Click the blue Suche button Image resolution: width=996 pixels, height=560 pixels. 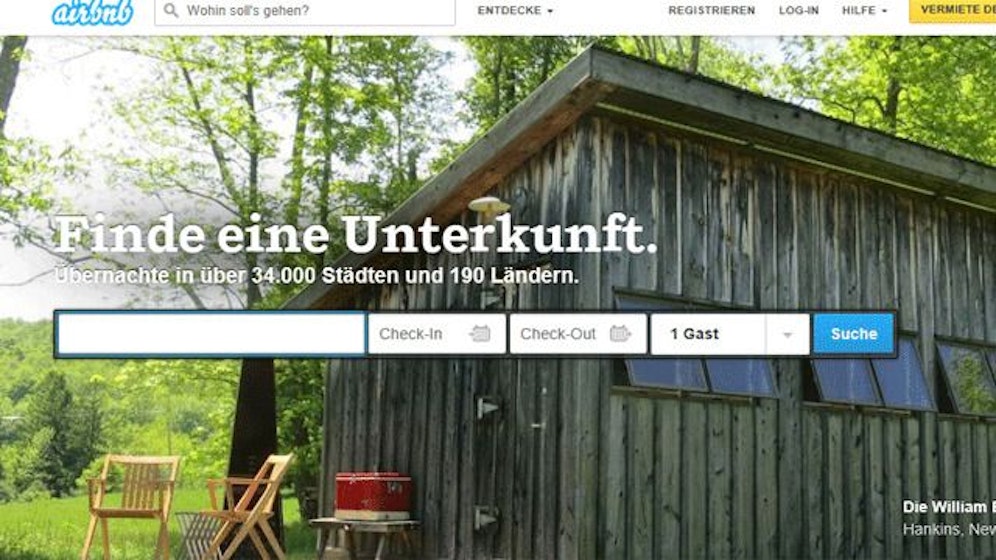click(x=854, y=333)
